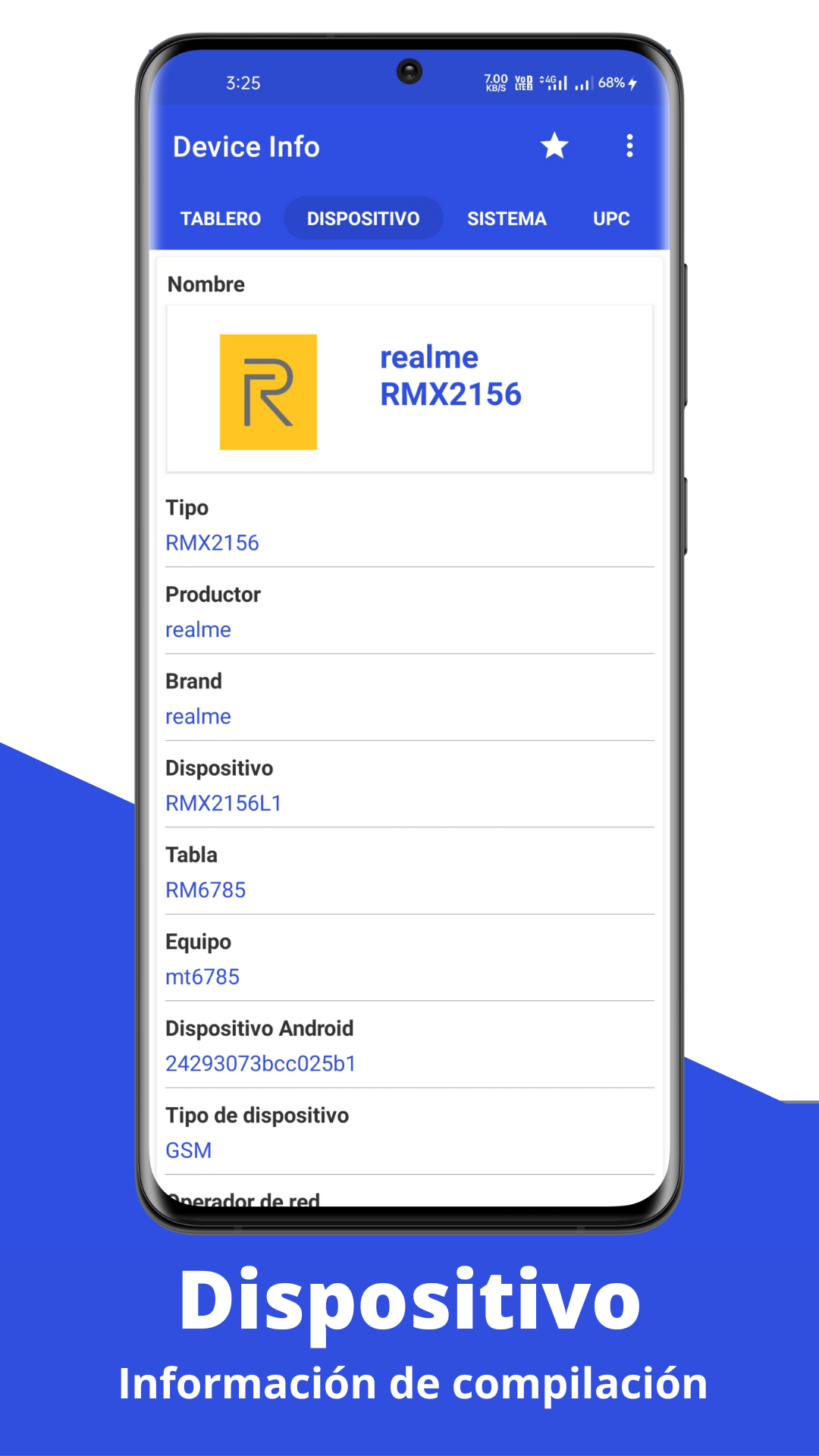
Task: Tap the 4G signal strength icon
Action: (554, 83)
